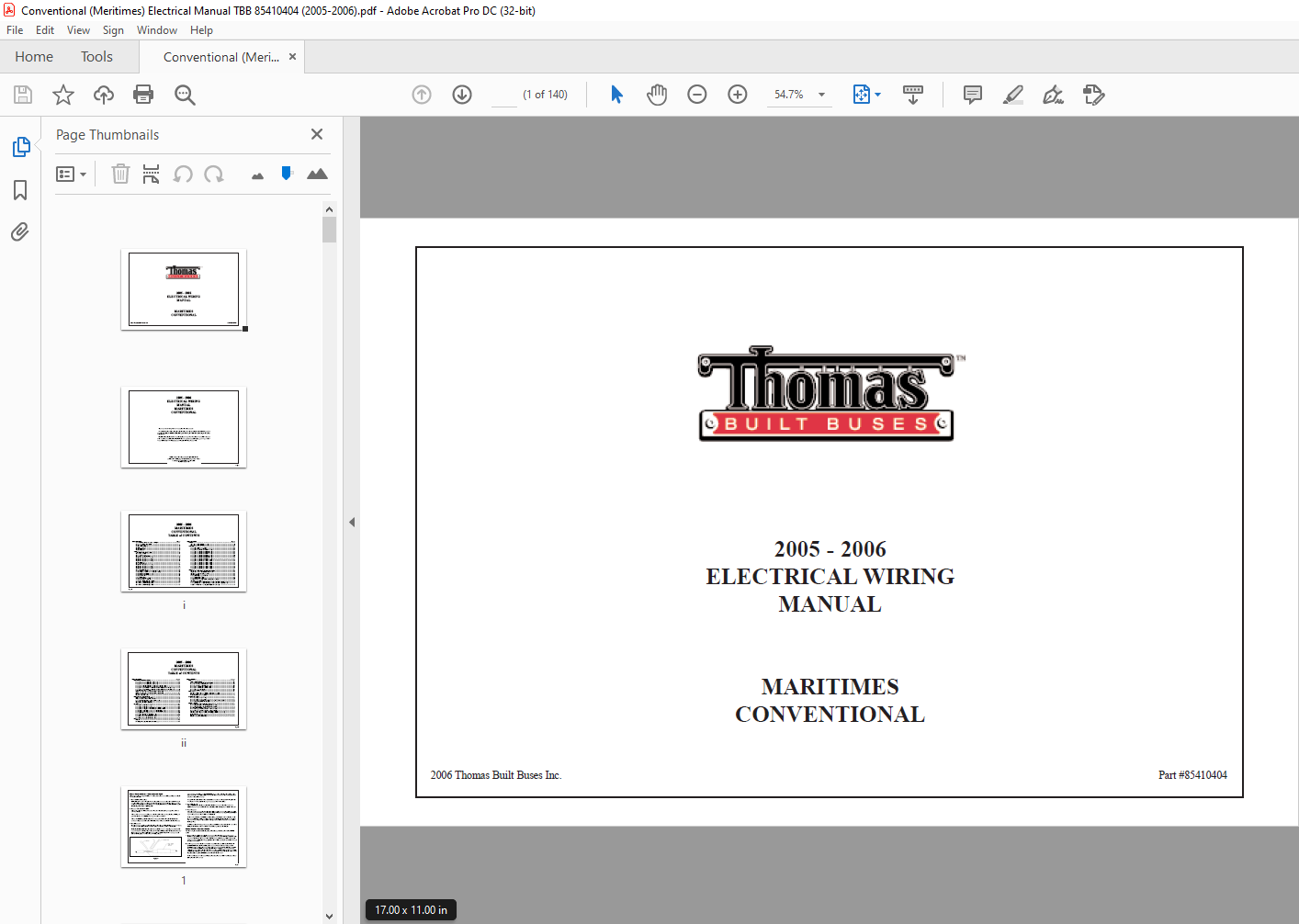Zoom out with minus icon
Viewport: 1299px width, 924px height.
[697, 95]
